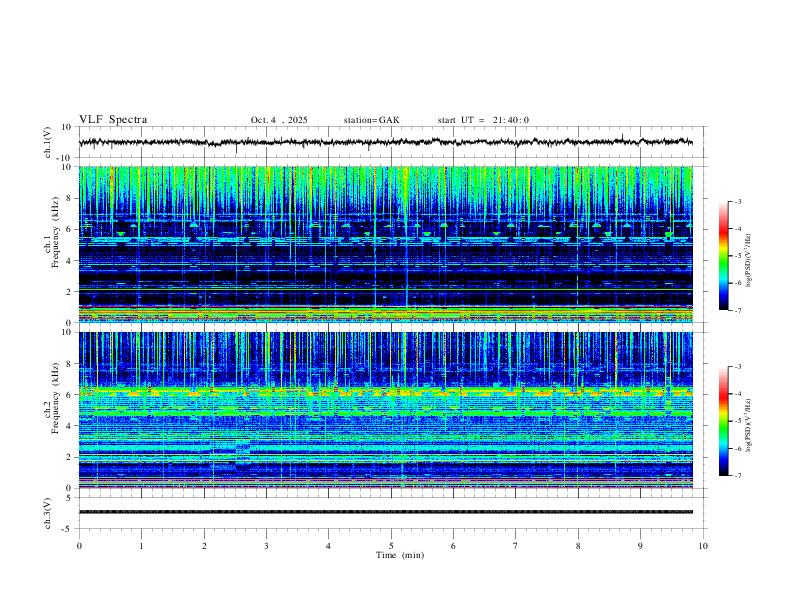Click the "5" tick on the ch.3(V) axis
792x612 pixels.
tap(70, 497)
